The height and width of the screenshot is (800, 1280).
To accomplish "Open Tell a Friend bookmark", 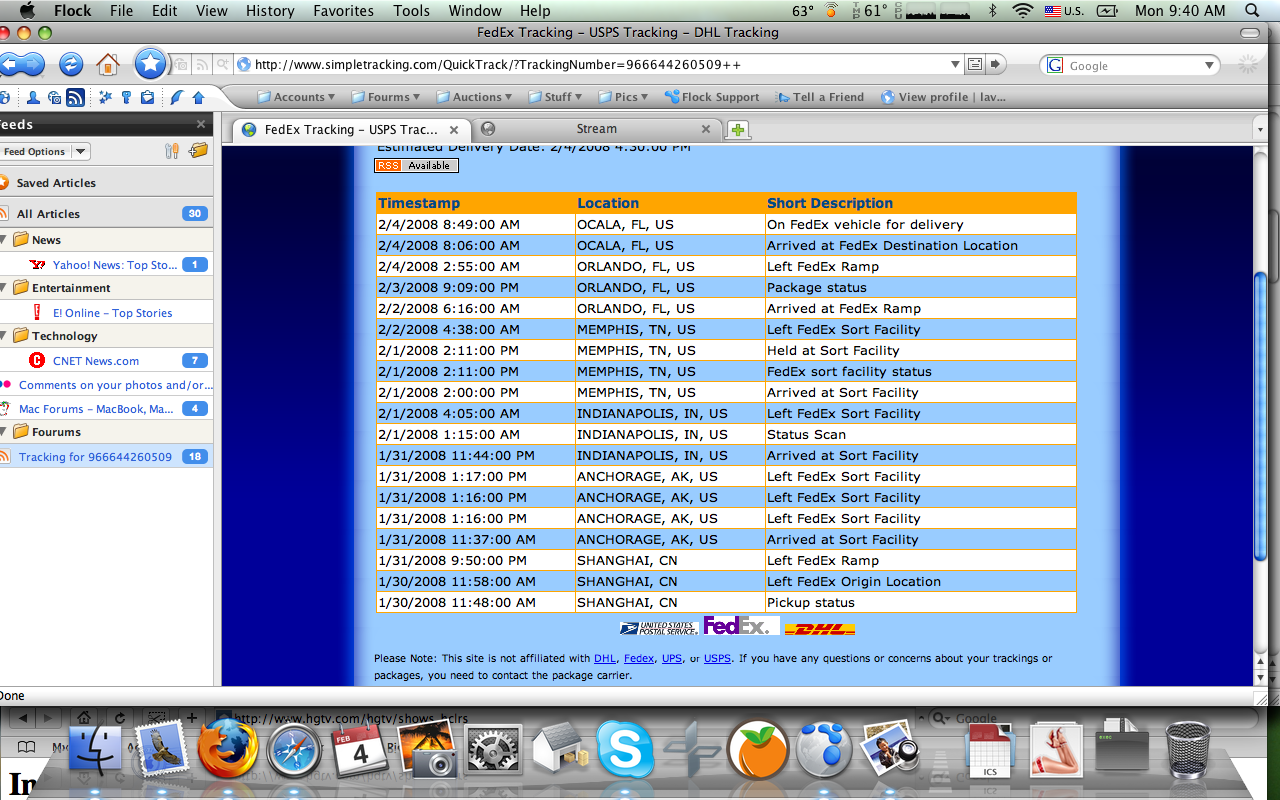I will tap(819, 97).
